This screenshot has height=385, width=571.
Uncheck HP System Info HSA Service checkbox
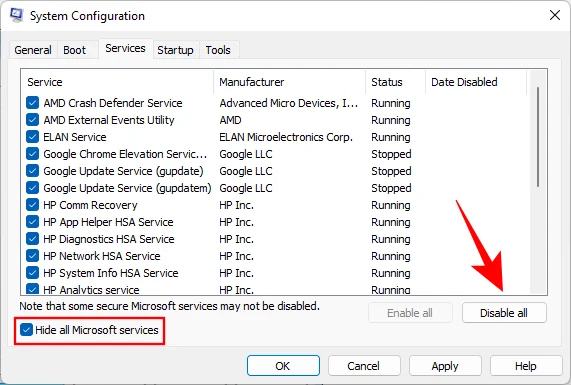tap(32, 273)
